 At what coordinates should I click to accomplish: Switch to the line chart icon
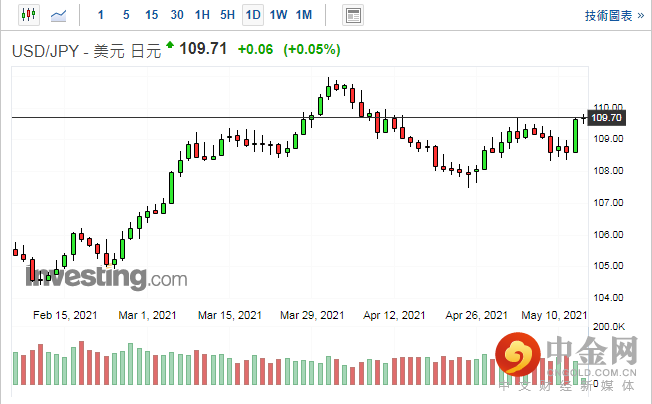coord(59,16)
